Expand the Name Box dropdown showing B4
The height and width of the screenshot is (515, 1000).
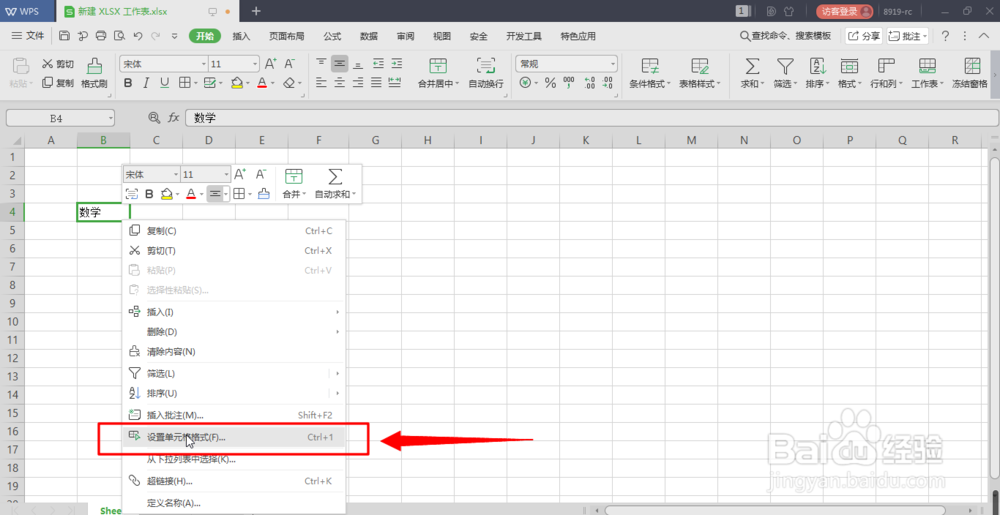(x=110, y=118)
